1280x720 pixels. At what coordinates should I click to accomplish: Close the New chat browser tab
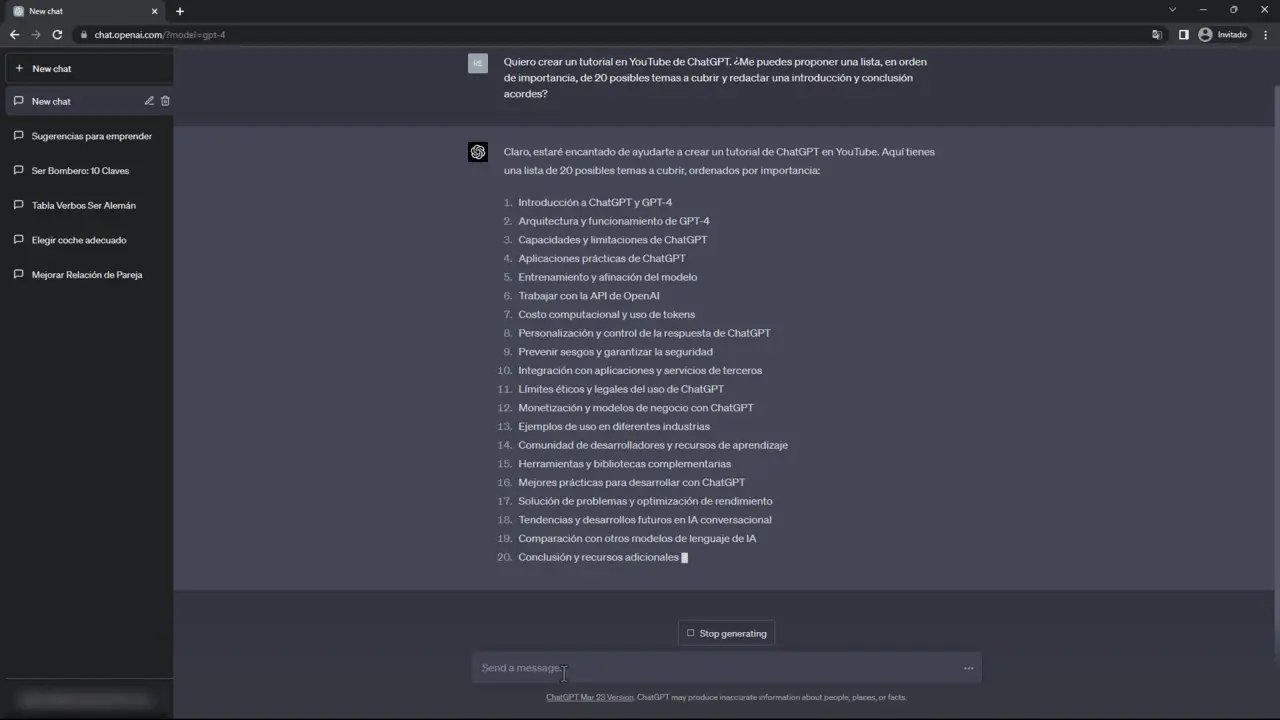pyautogui.click(x=155, y=11)
